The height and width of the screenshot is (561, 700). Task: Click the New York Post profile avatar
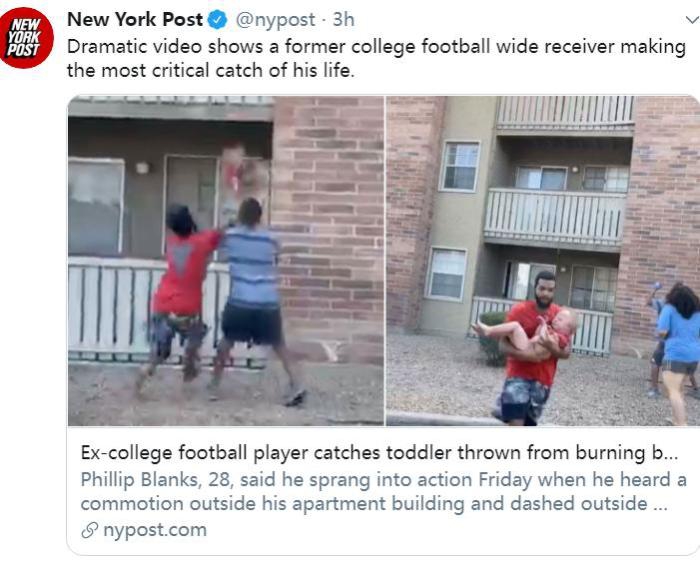coord(26,37)
